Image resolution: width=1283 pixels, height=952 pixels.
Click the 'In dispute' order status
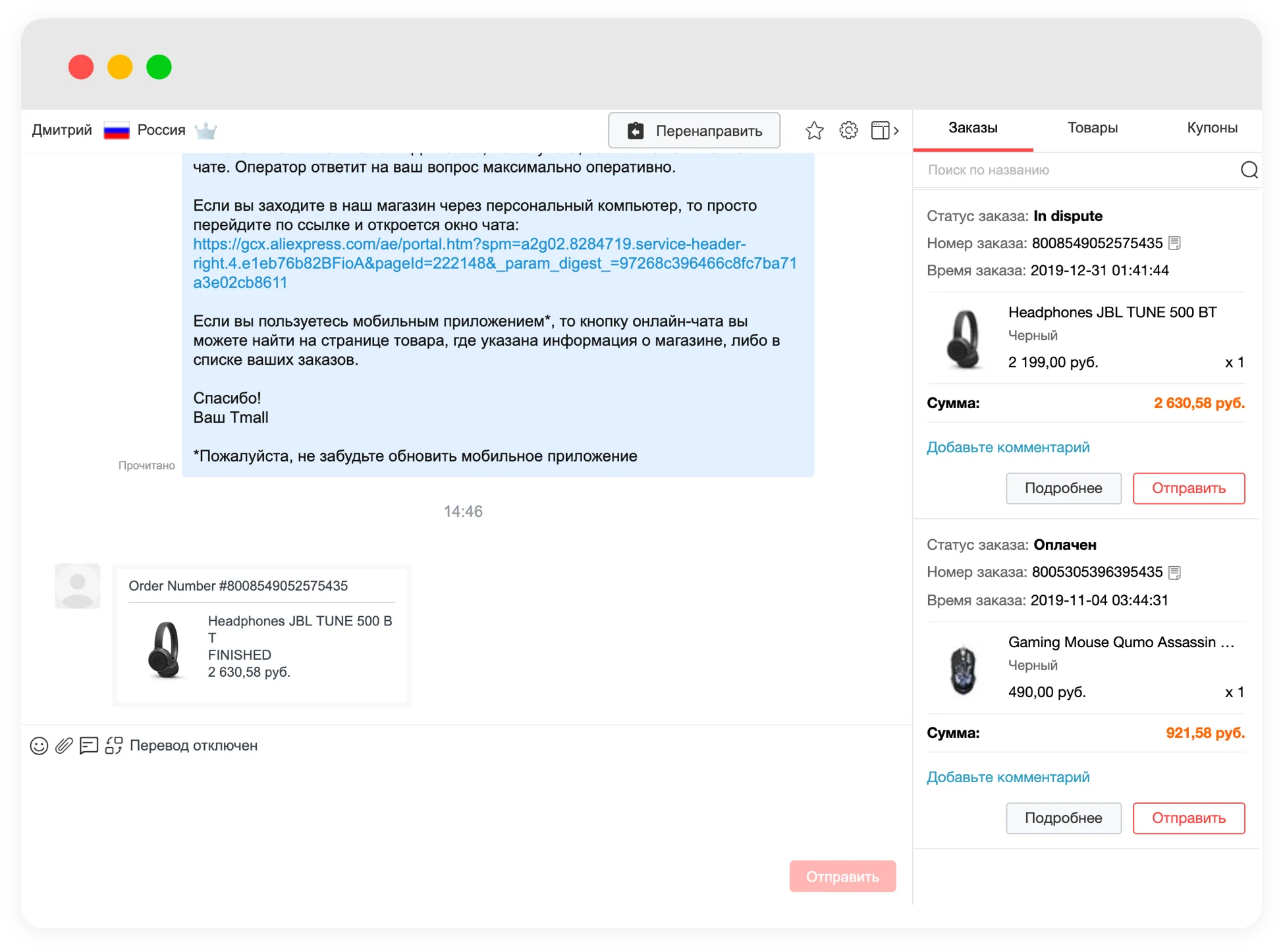1068,216
